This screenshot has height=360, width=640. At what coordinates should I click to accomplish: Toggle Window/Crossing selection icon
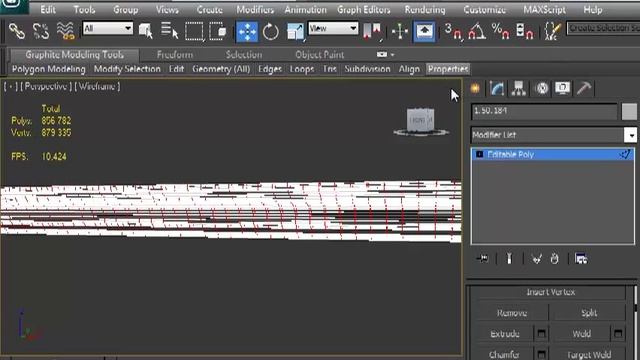pyautogui.click(x=218, y=31)
